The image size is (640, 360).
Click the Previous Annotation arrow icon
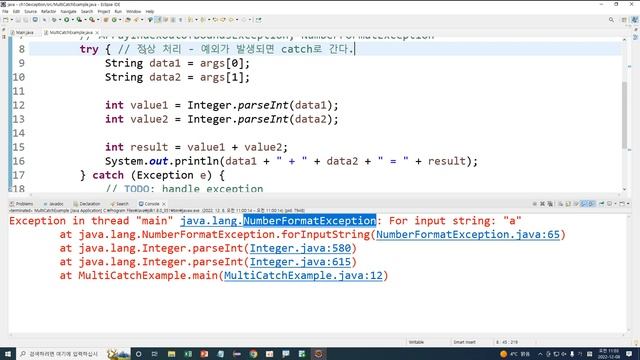pyautogui.click(x=203, y=20)
